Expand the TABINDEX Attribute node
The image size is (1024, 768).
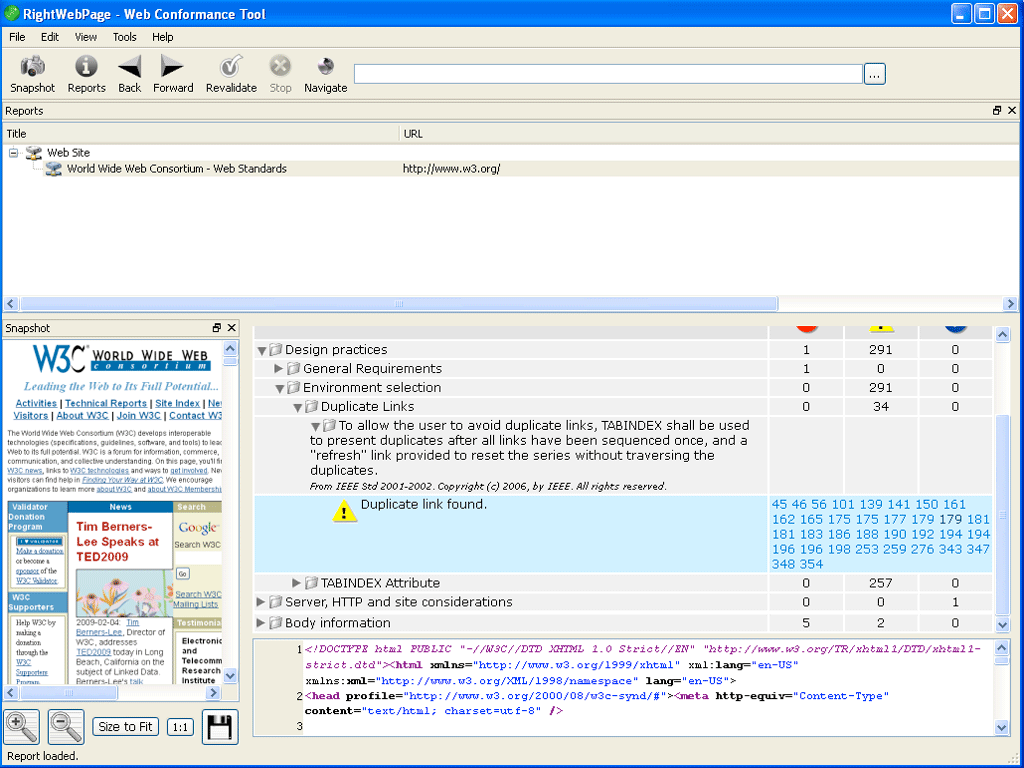pos(297,583)
